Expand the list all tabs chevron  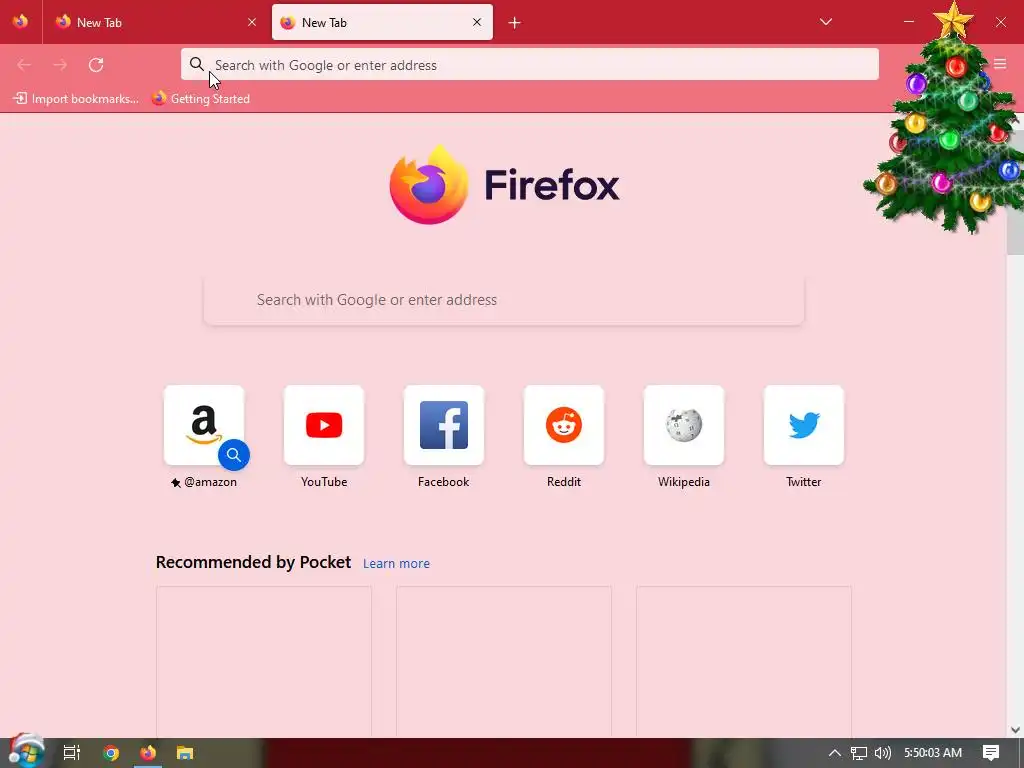pyautogui.click(x=825, y=22)
